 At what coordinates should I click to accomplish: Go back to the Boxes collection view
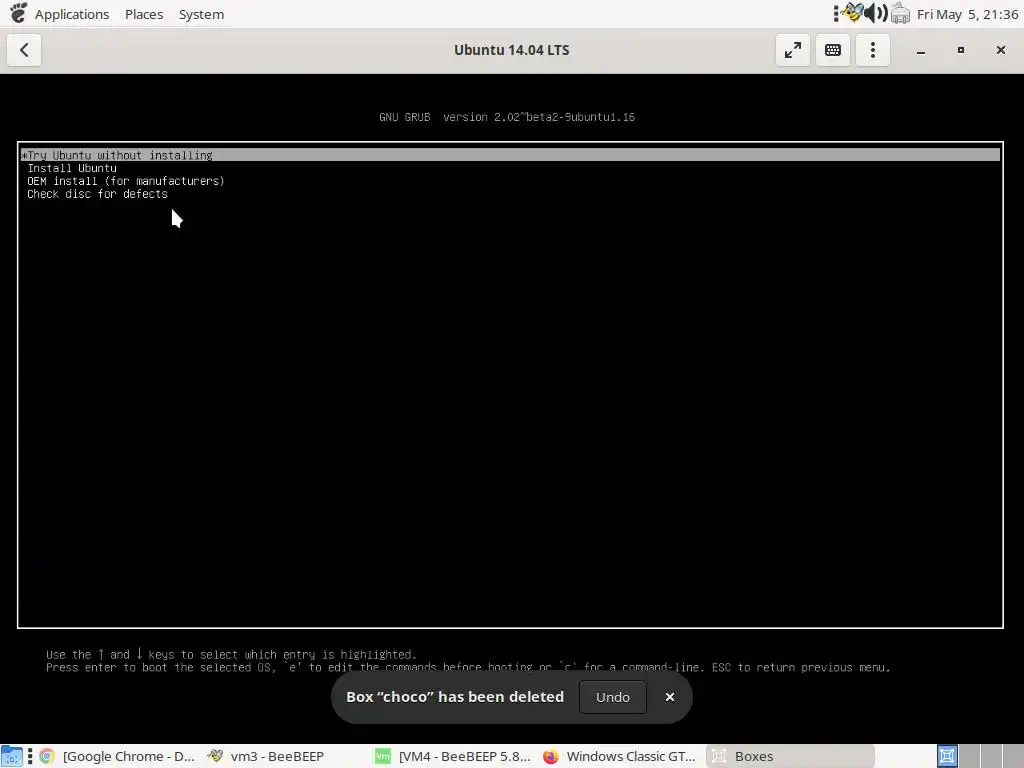[x=24, y=50]
